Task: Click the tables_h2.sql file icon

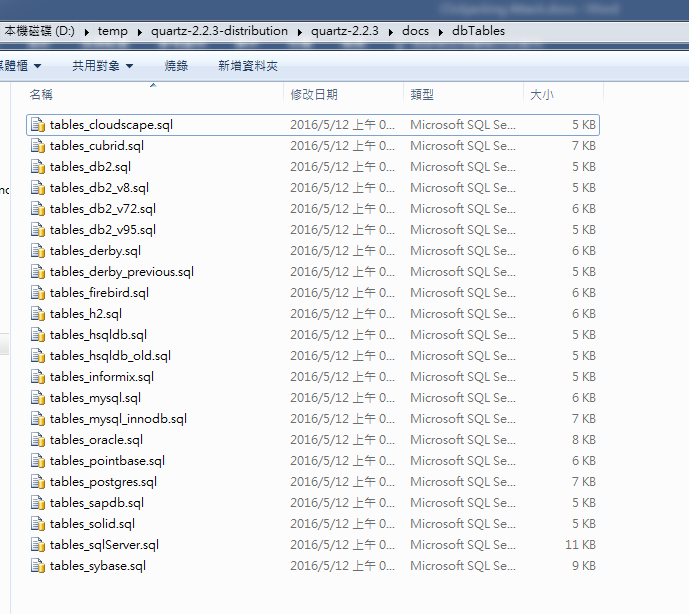Action: tap(38, 314)
